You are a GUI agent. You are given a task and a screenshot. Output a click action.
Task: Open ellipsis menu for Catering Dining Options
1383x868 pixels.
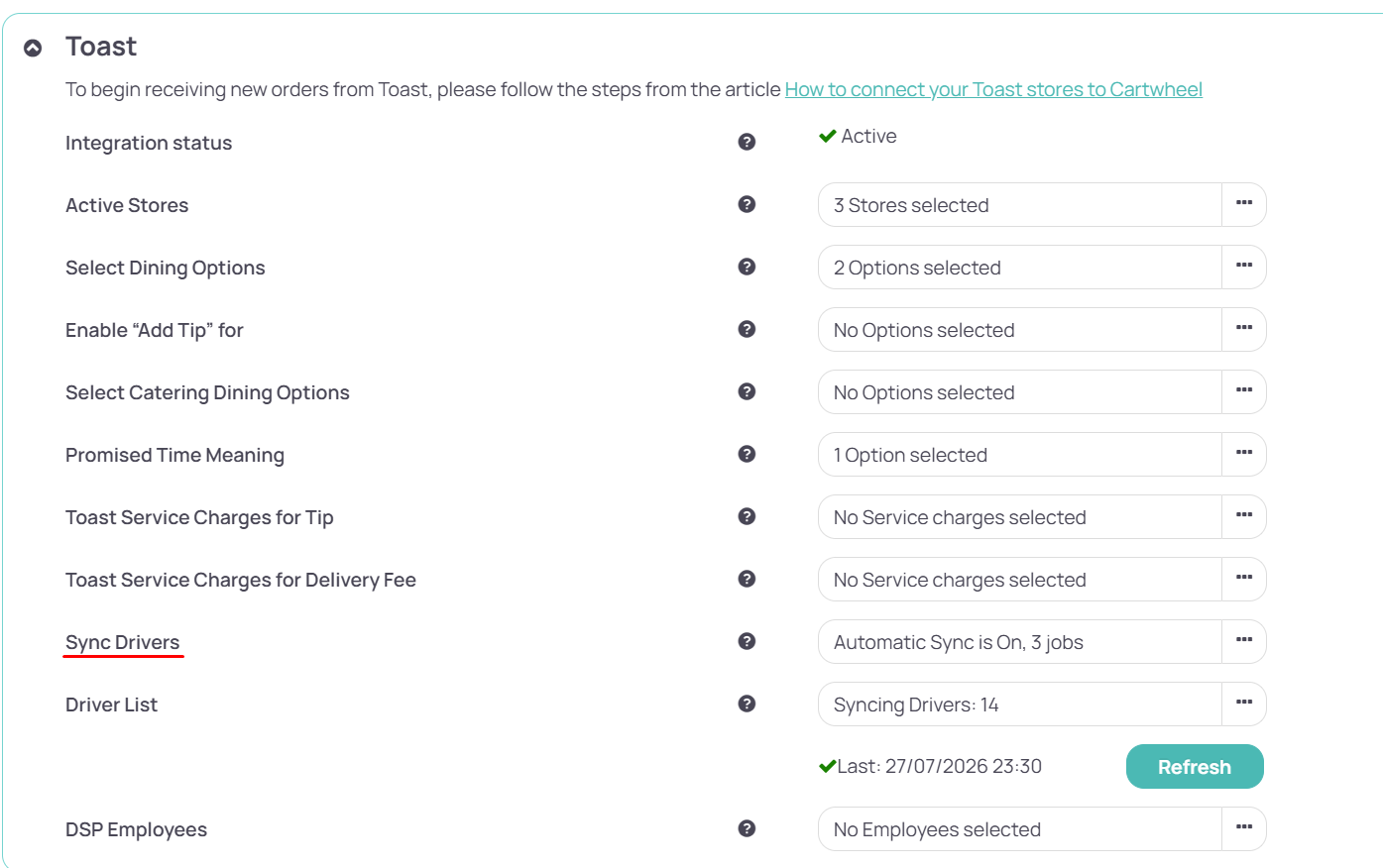1244,391
